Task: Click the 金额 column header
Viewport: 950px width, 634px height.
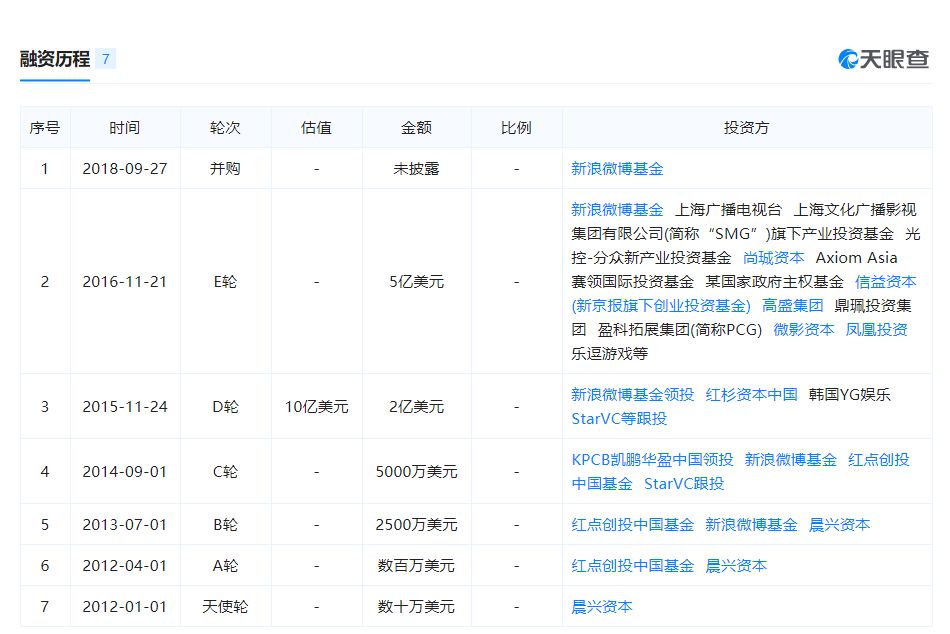Action: [x=416, y=127]
